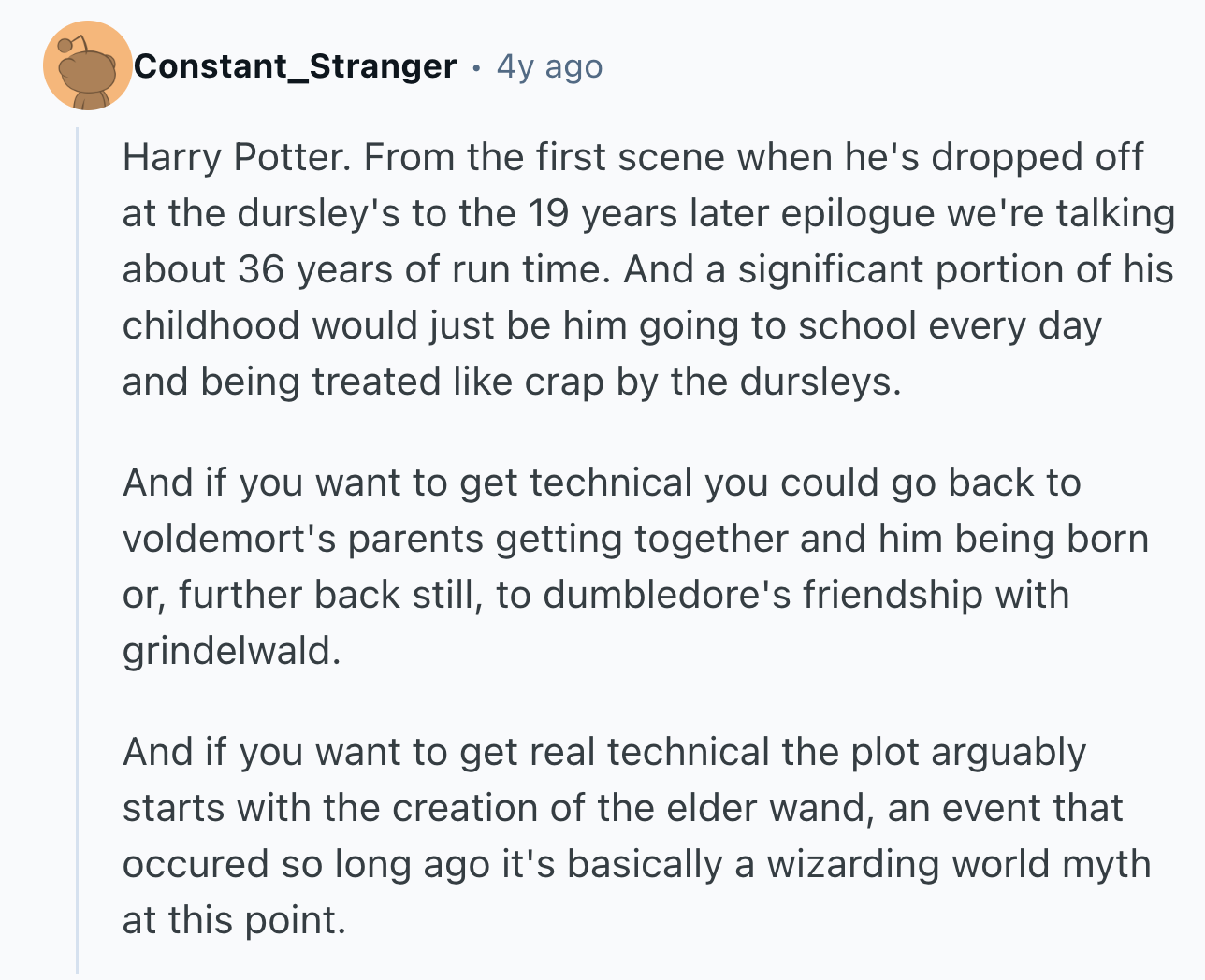Click the words 'Harry Potter' in the comment

click(x=236, y=157)
